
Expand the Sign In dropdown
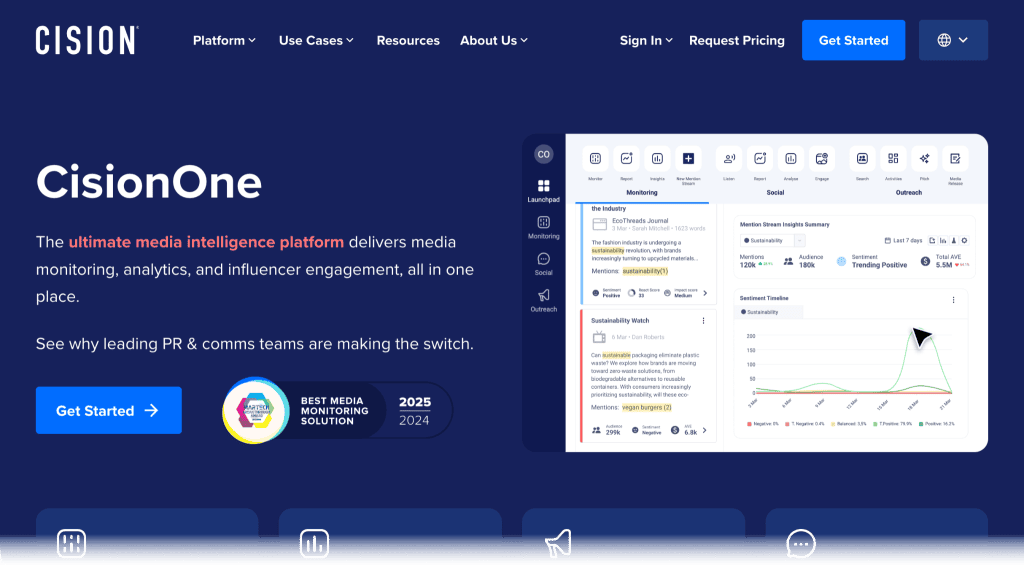[646, 40]
